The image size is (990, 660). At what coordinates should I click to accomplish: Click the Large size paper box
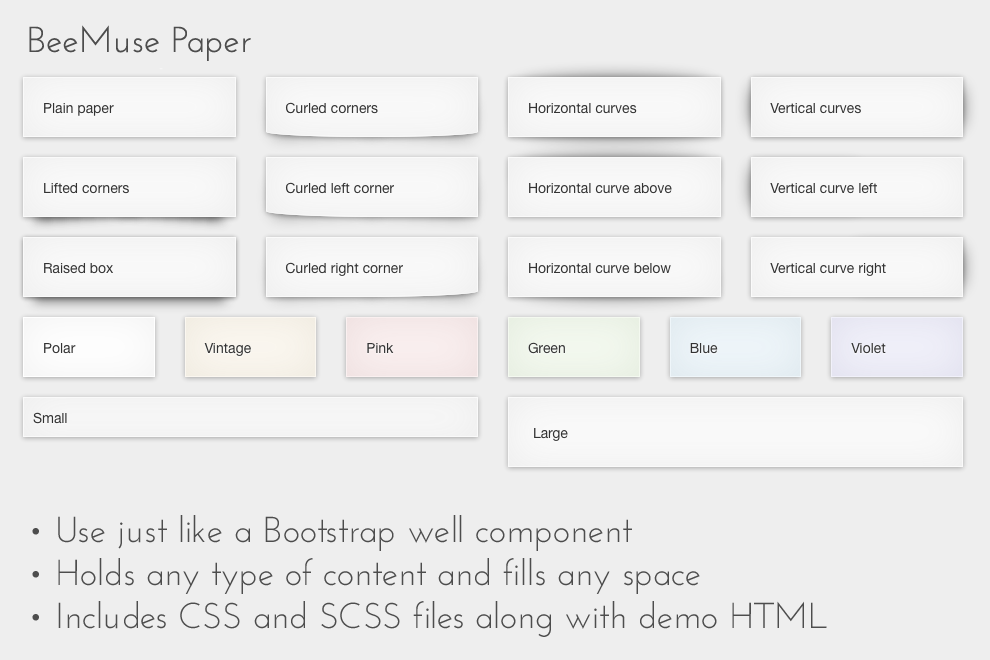pos(735,433)
